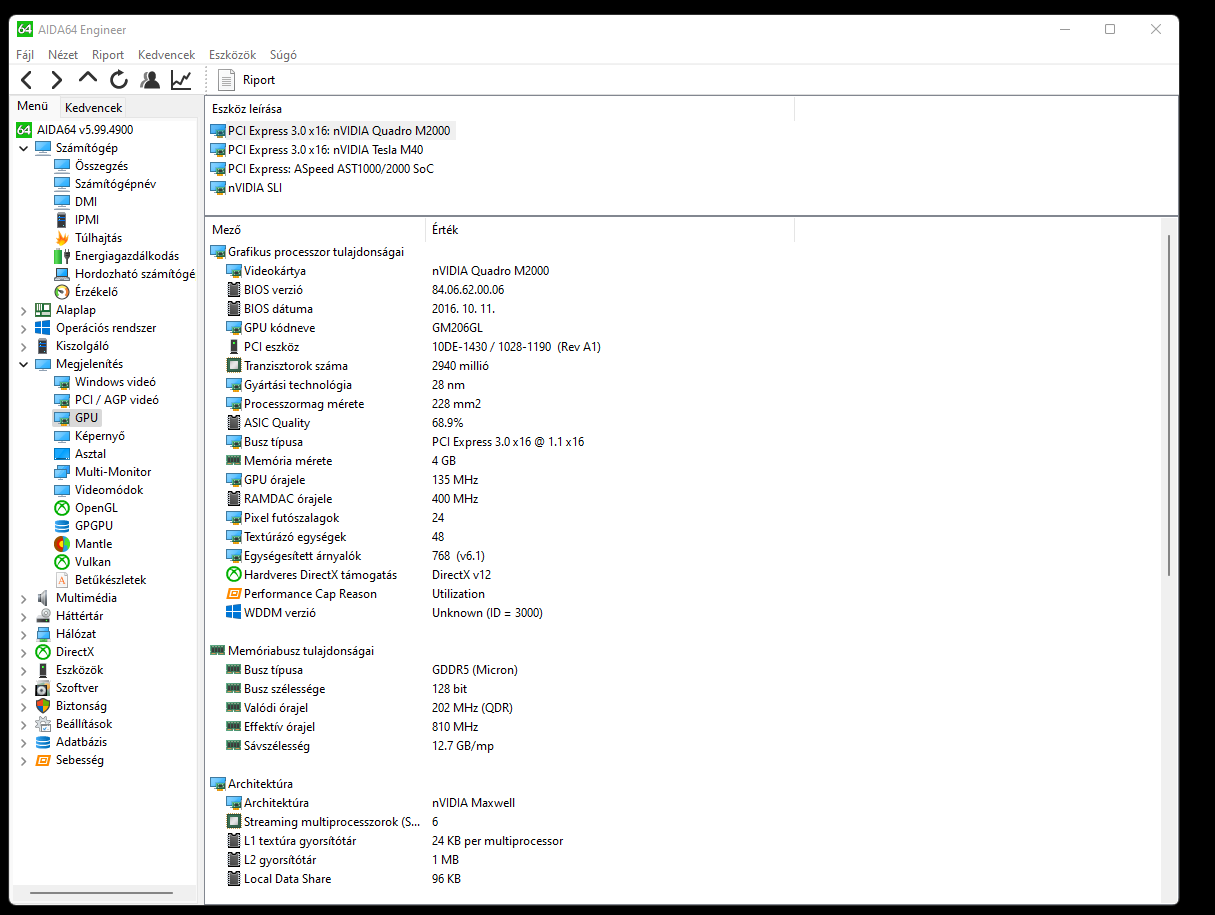Go up one level with up arrow icon
The image size is (1215, 915).
pyautogui.click(x=88, y=79)
